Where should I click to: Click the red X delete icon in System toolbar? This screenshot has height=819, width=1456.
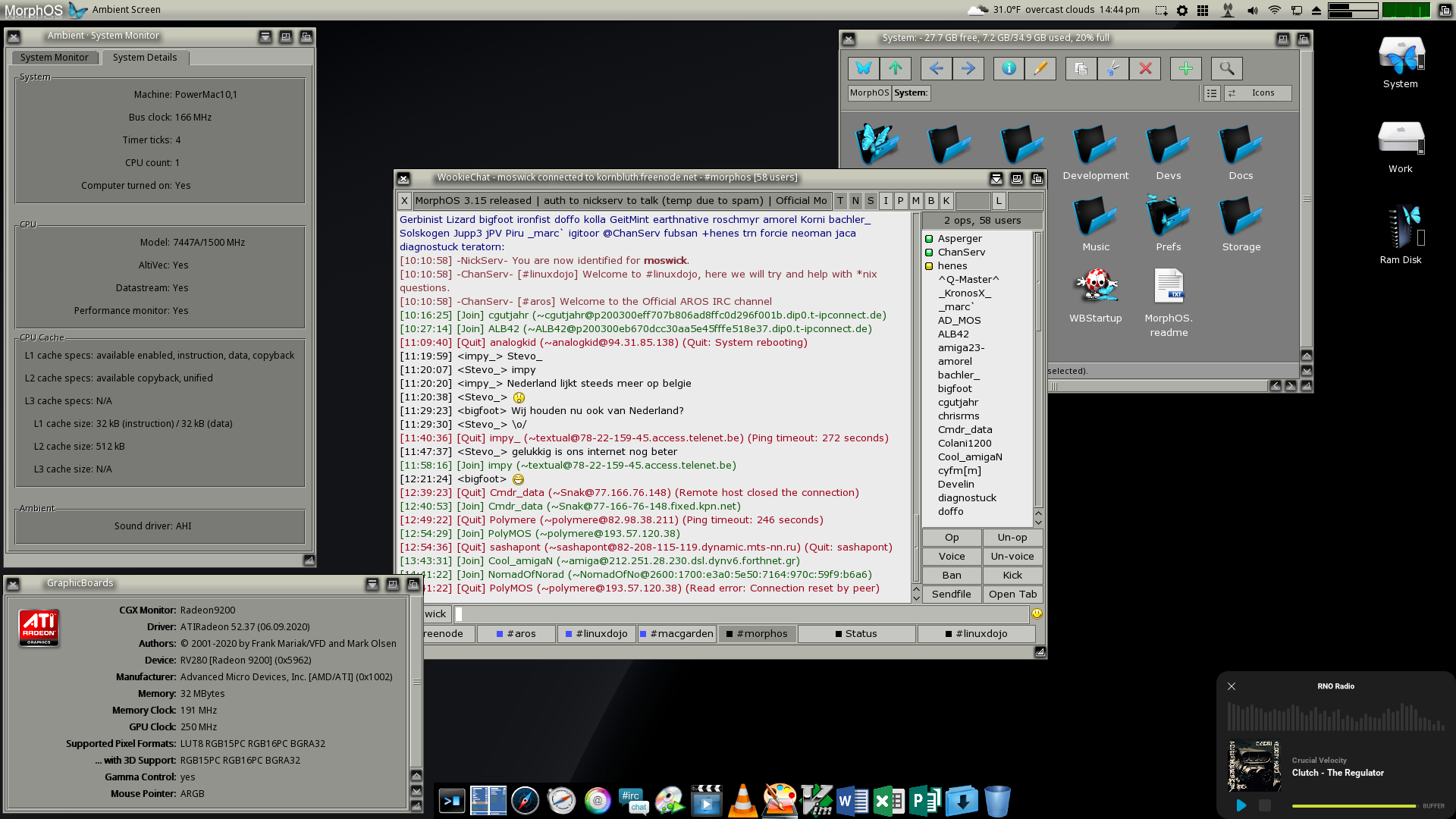click(x=1145, y=68)
